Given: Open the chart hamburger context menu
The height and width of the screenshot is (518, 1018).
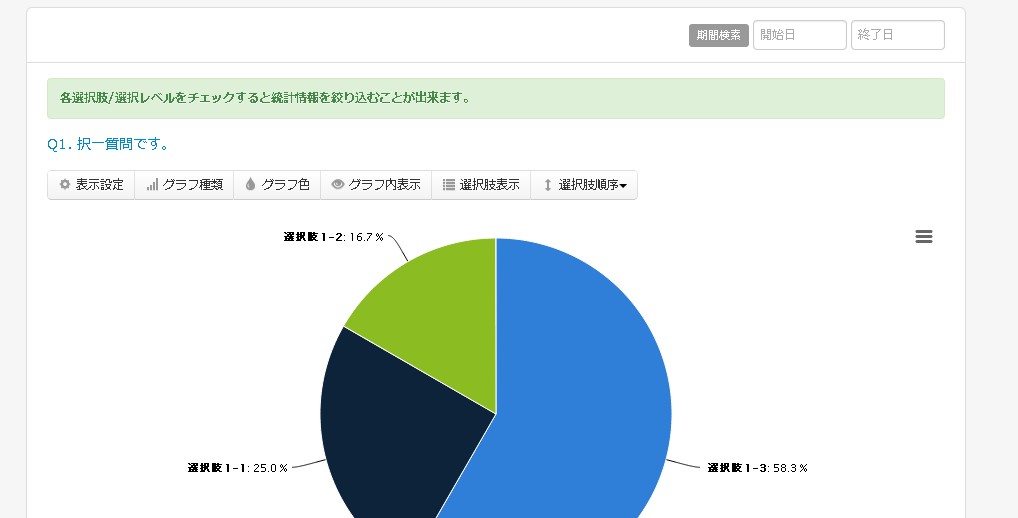Looking at the screenshot, I should [924, 237].
